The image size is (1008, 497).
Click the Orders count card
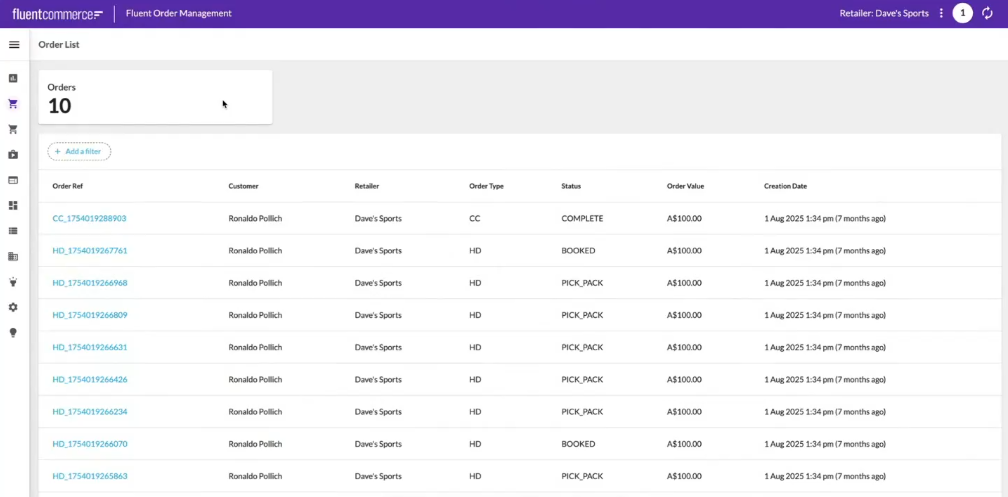point(155,97)
